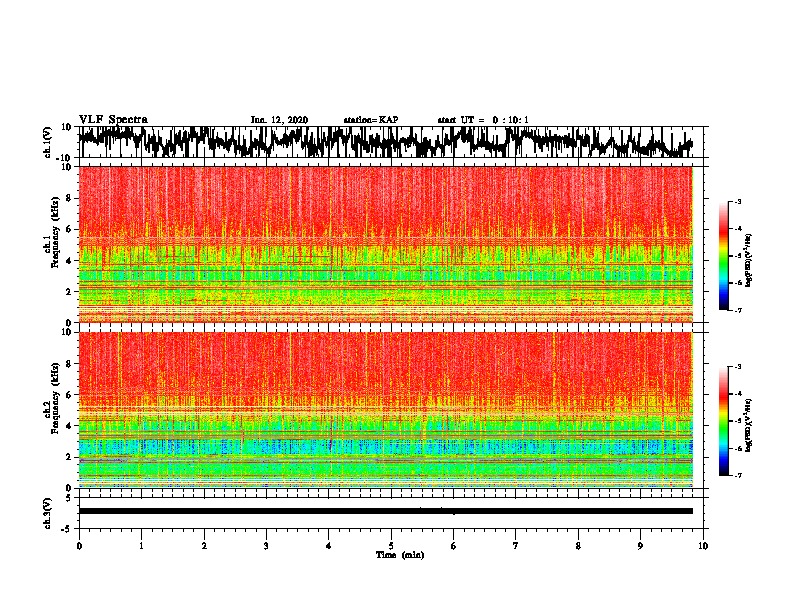This screenshot has width=792, height=612.
Task: Click the station=KAP label
Action: [371, 120]
